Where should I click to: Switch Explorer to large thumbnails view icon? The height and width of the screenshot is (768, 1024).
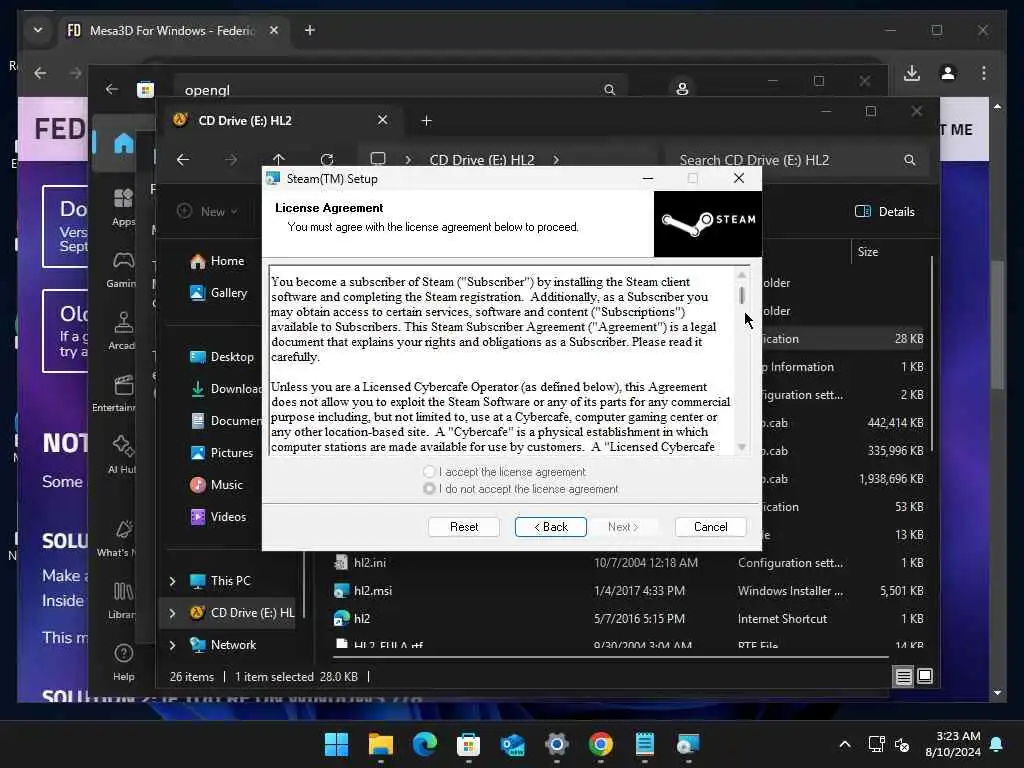pos(925,677)
